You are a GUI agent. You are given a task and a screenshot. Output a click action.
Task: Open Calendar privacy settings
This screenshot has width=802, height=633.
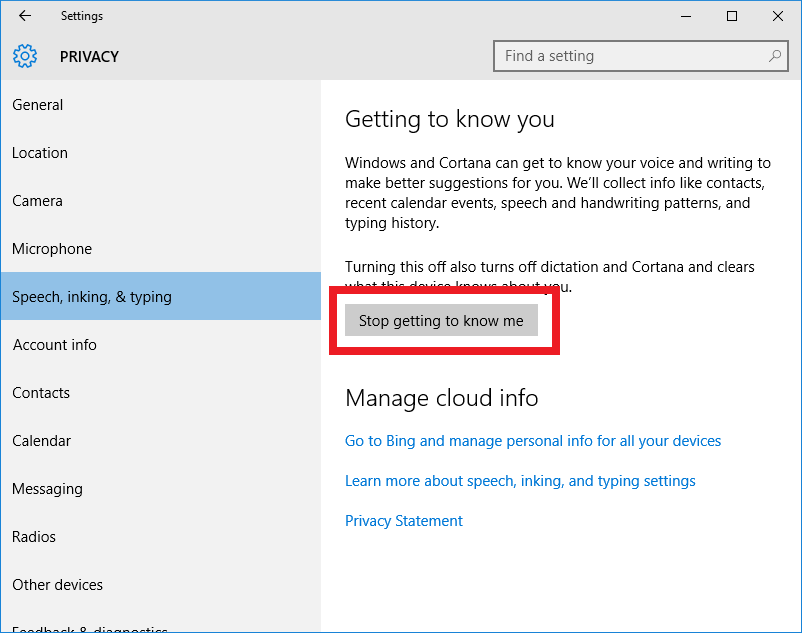point(42,441)
